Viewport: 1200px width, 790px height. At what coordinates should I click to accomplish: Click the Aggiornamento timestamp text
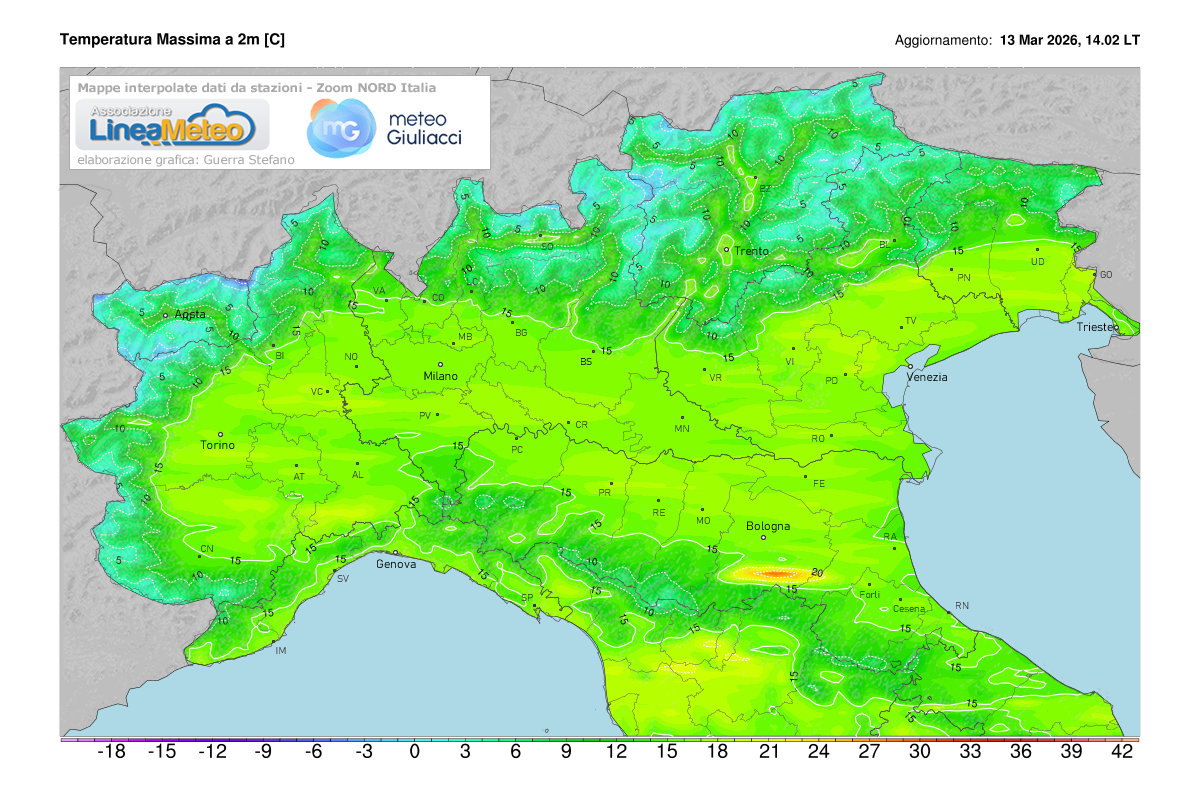tap(1017, 41)
